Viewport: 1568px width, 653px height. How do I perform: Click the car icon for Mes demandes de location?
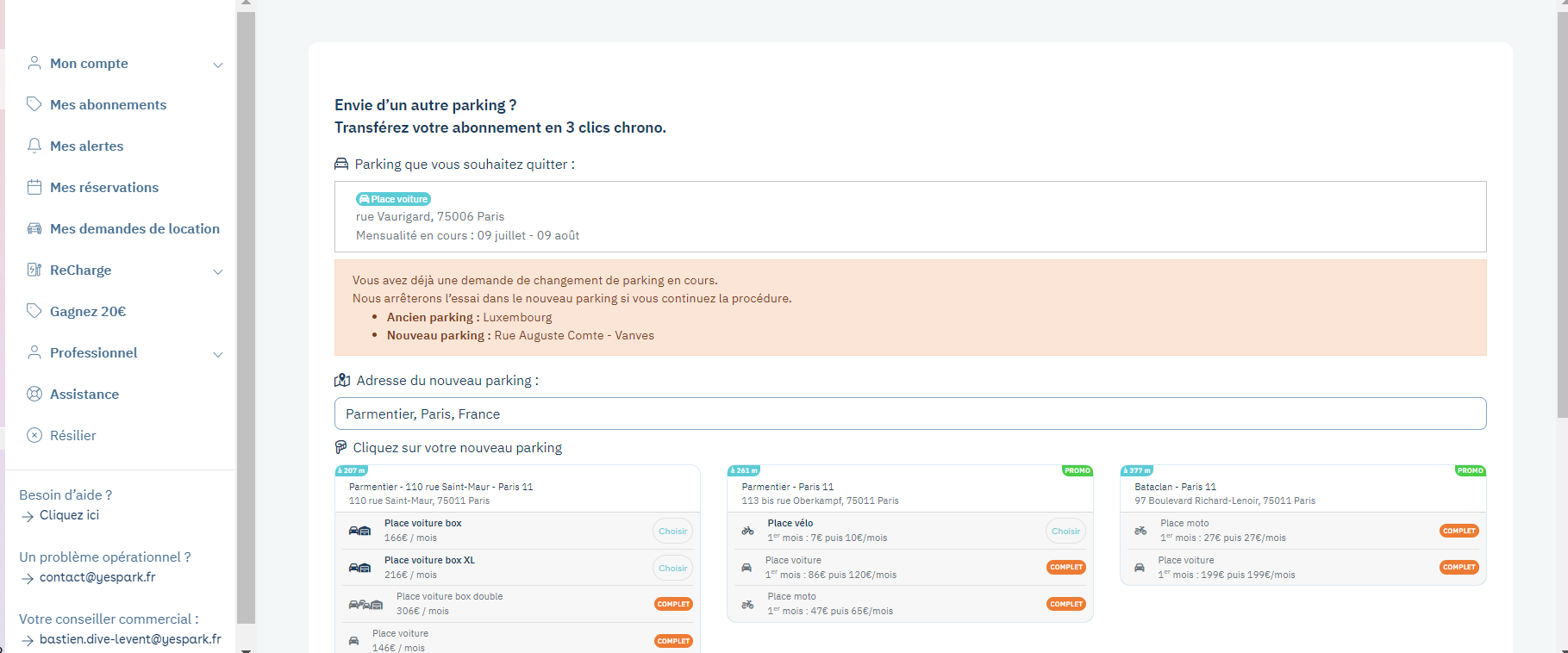coord(34,228)
